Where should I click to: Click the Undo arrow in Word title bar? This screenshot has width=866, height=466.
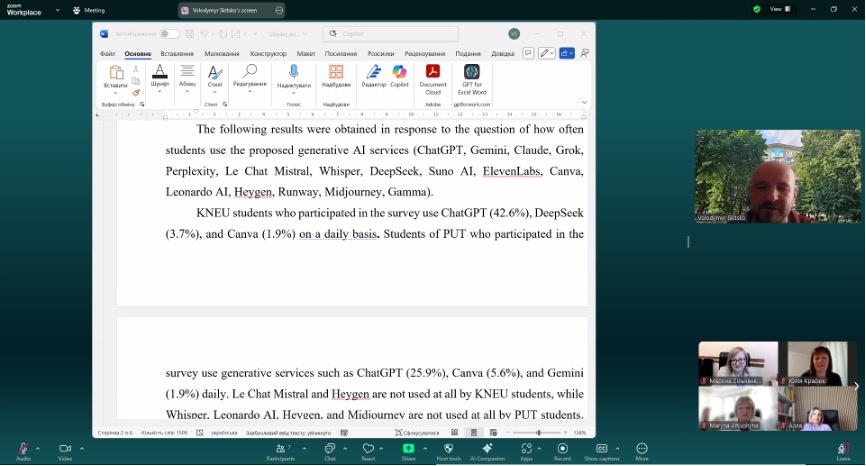[x=204, y=34]
